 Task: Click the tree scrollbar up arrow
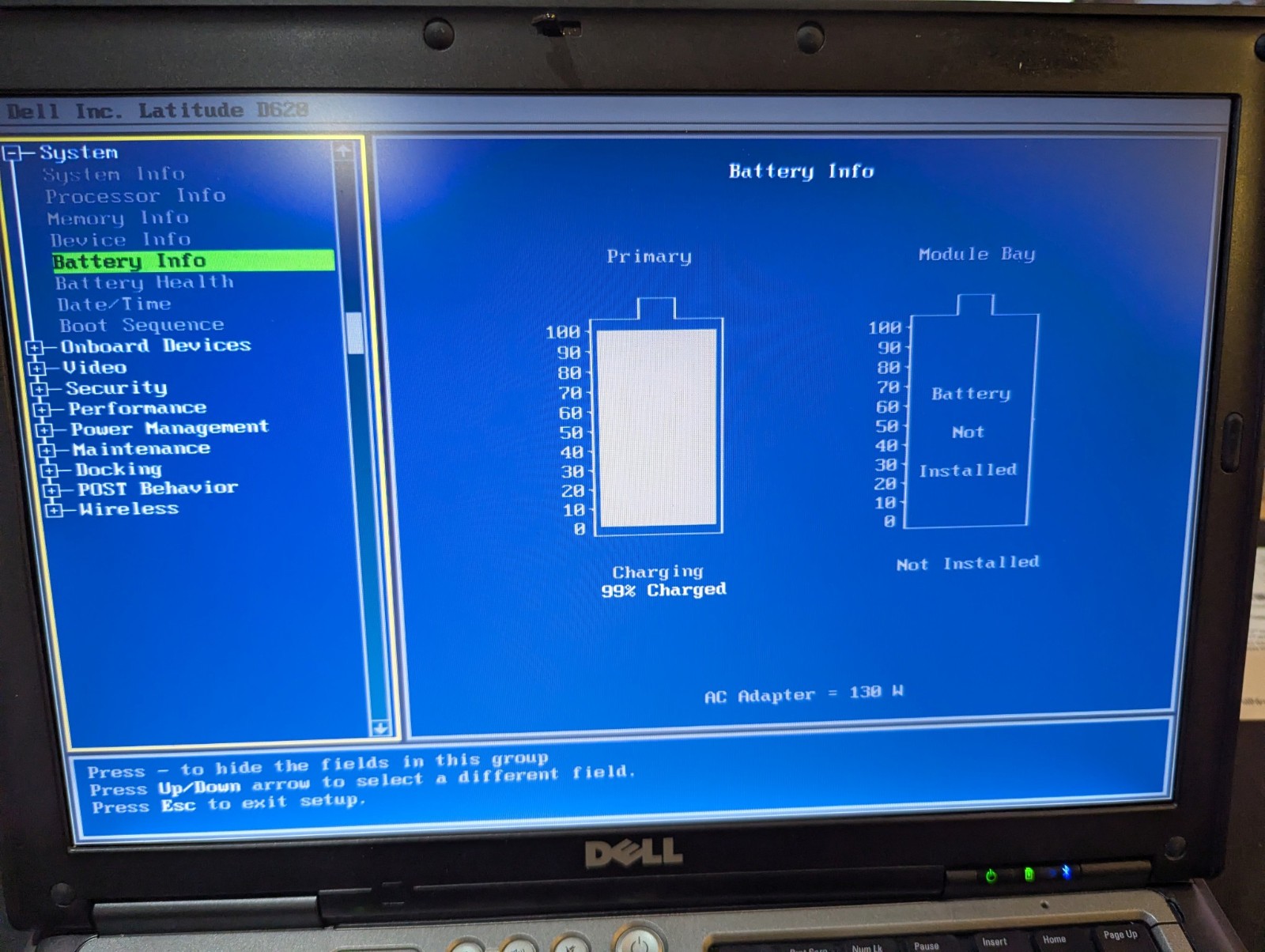point(343,150)
